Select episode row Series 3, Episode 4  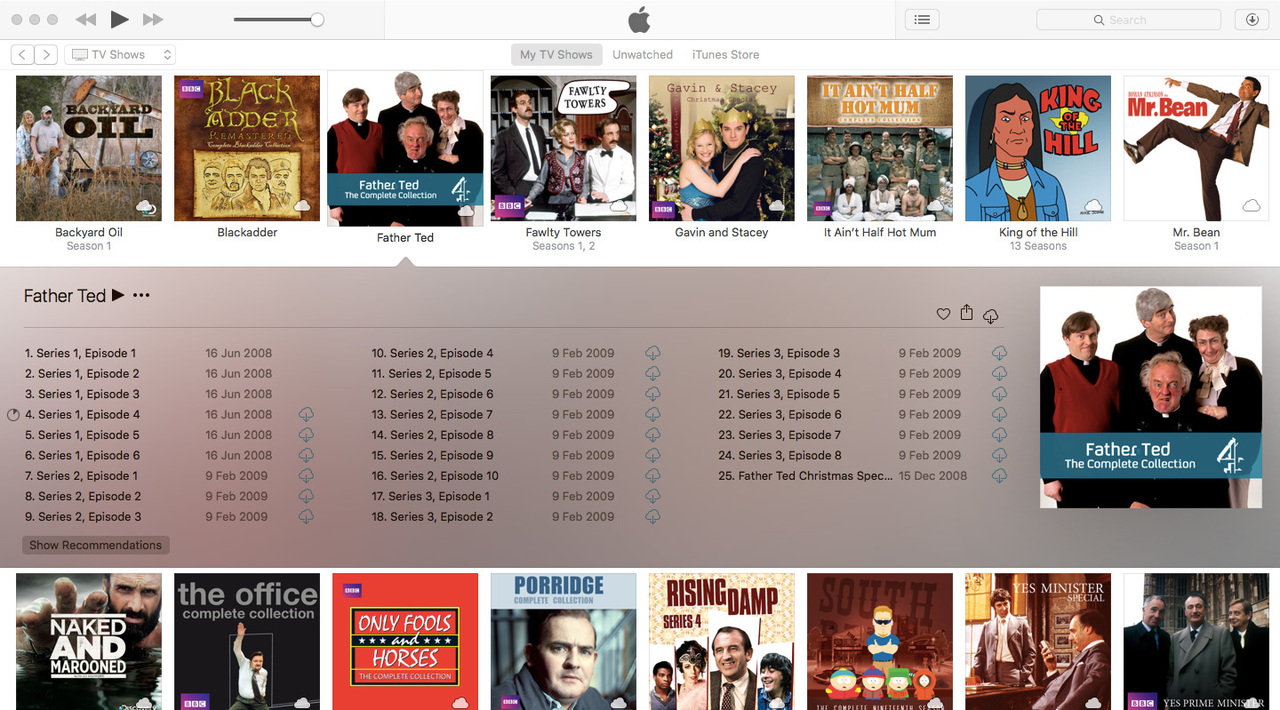pyautogui.click(x=863, y=373)
